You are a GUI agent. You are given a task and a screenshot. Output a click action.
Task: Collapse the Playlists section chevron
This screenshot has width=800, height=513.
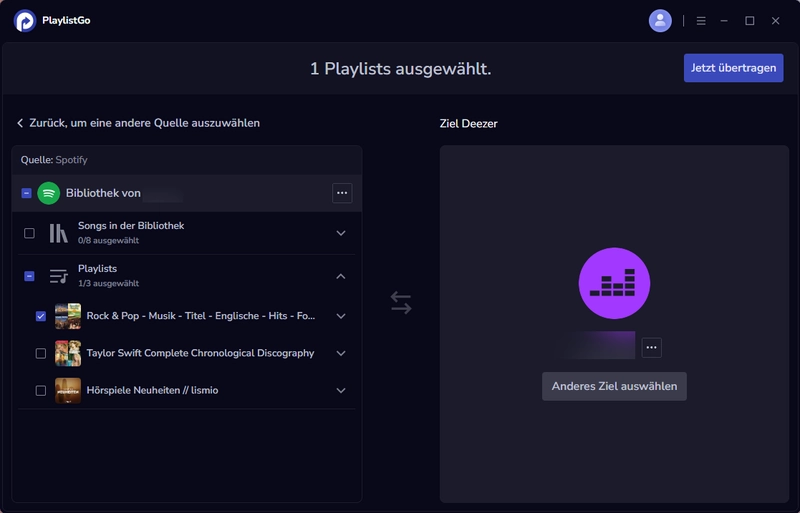point(341,276)
